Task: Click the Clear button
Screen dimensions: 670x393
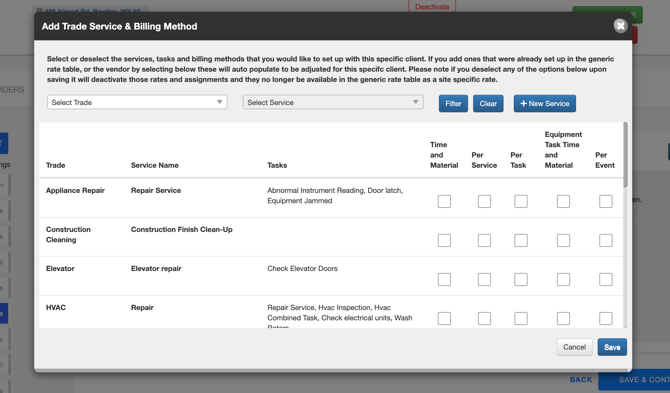Action: pos(488,103)
